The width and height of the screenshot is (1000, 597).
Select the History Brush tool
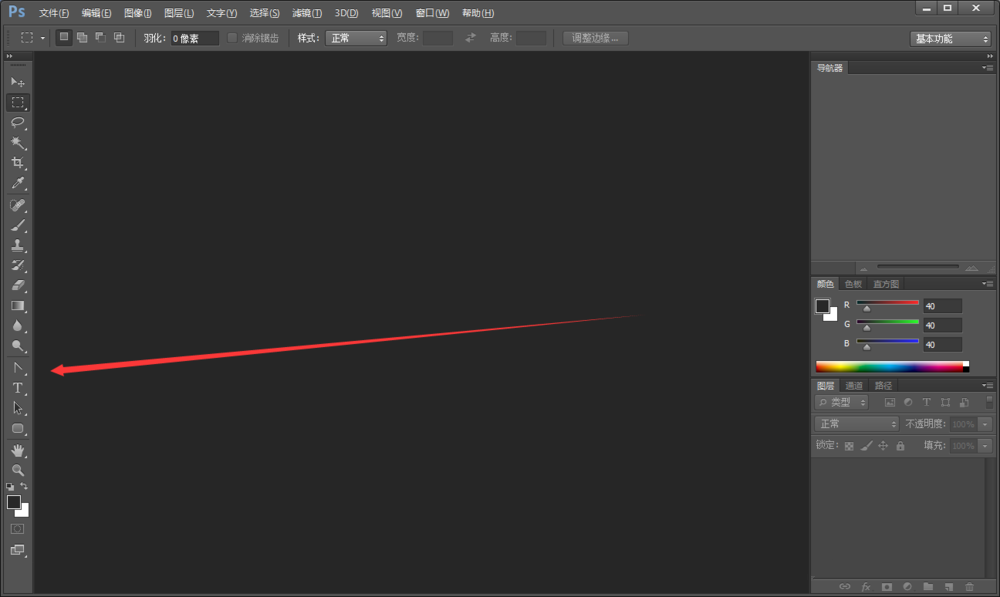(x=18, y=265)
